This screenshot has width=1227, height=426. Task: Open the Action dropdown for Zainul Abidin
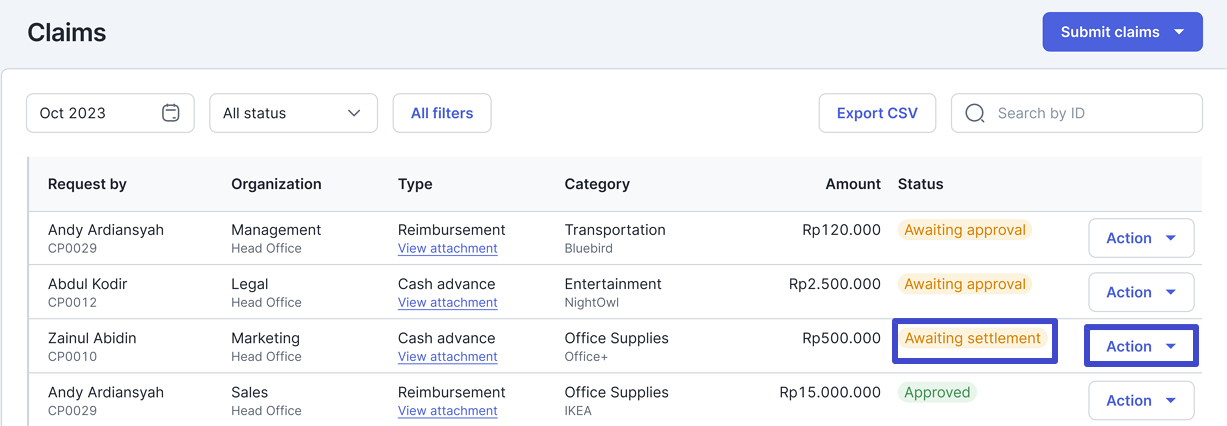tap(1141, 346)
